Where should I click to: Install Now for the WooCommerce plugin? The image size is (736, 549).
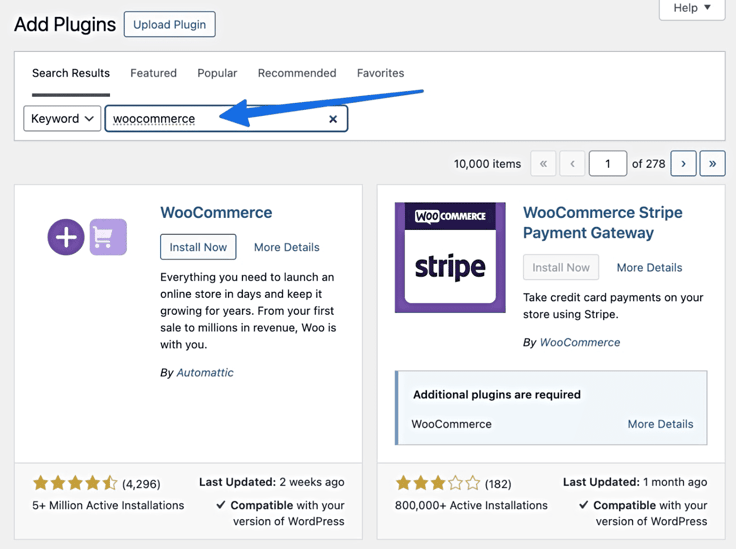[x=198, y=247]
